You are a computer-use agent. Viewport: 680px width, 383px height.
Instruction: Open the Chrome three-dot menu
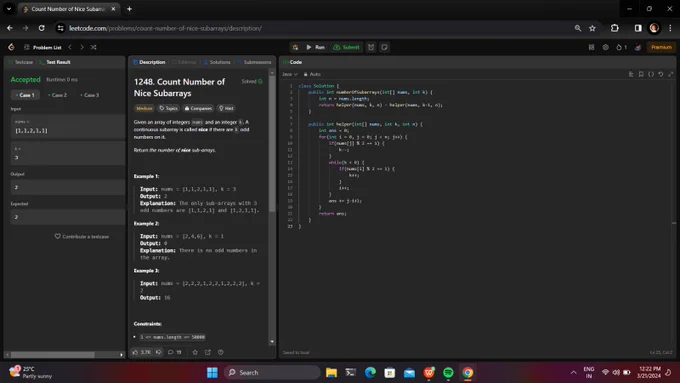(x=670, y=28)
